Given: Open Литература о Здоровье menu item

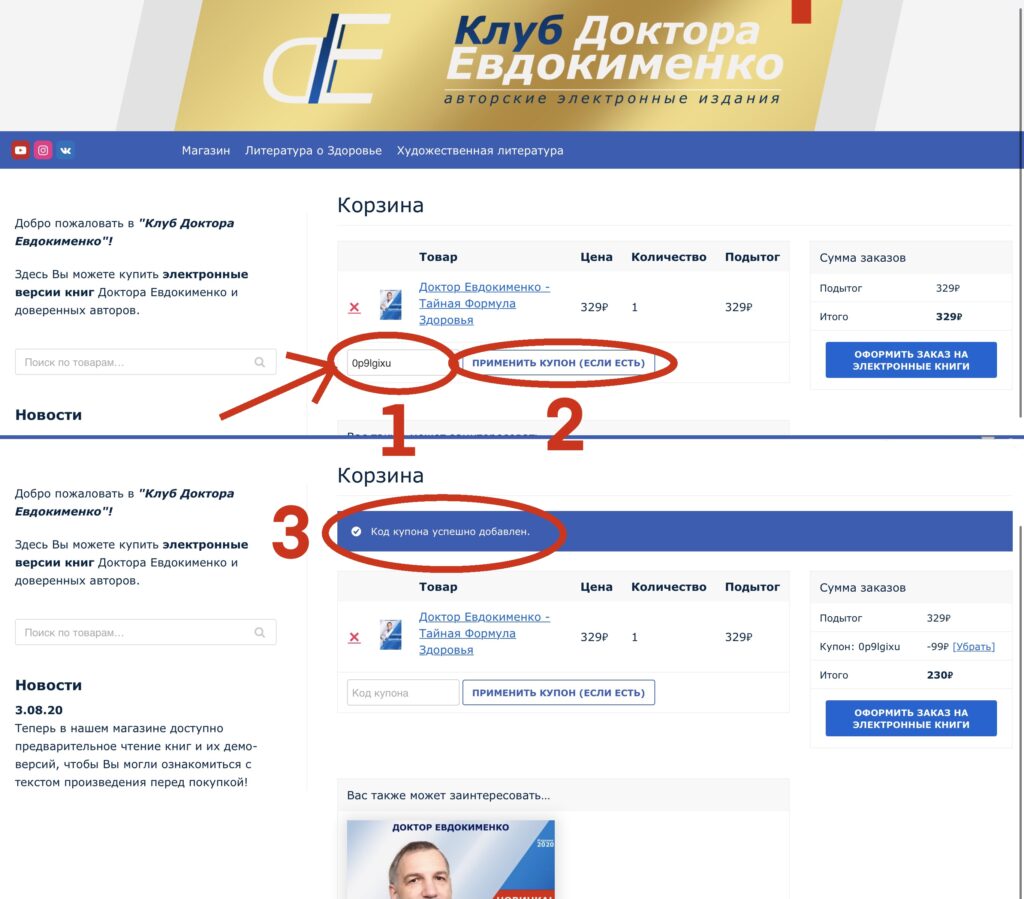Looking at the screenshot, I should [313, 151].
